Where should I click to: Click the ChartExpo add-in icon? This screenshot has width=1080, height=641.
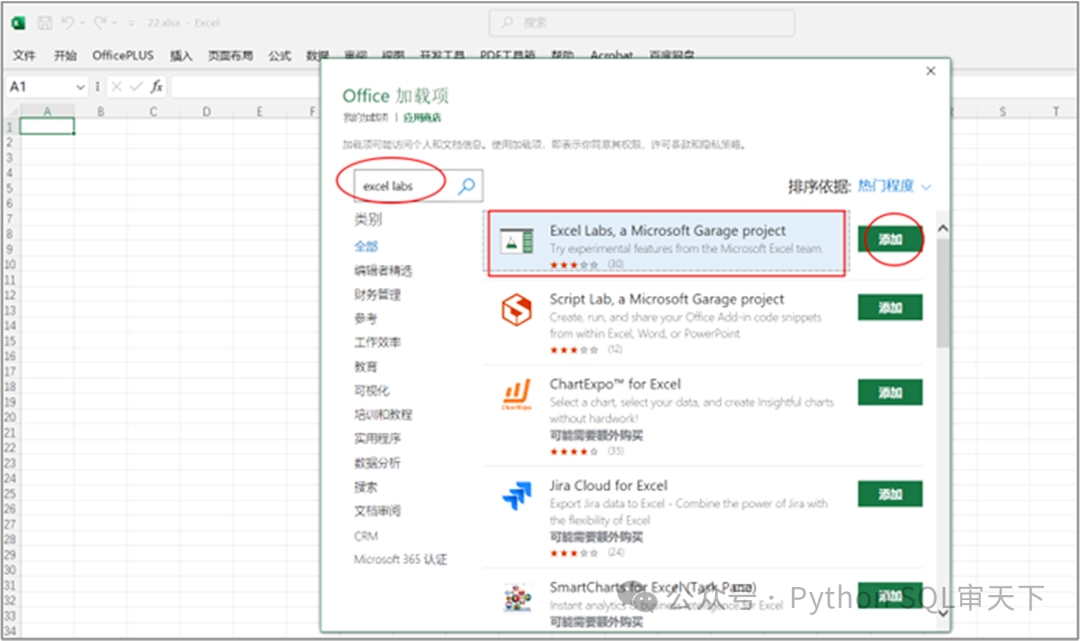pos(517,395)
